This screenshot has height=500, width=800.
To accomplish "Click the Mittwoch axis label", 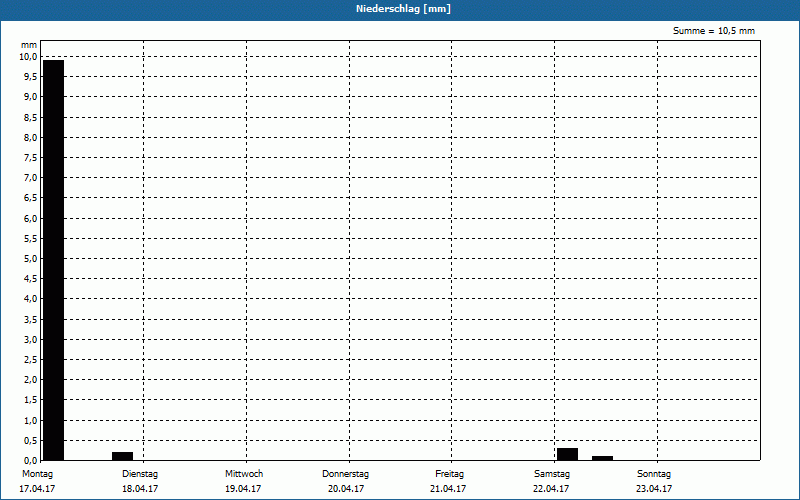I will coord(244,474).
